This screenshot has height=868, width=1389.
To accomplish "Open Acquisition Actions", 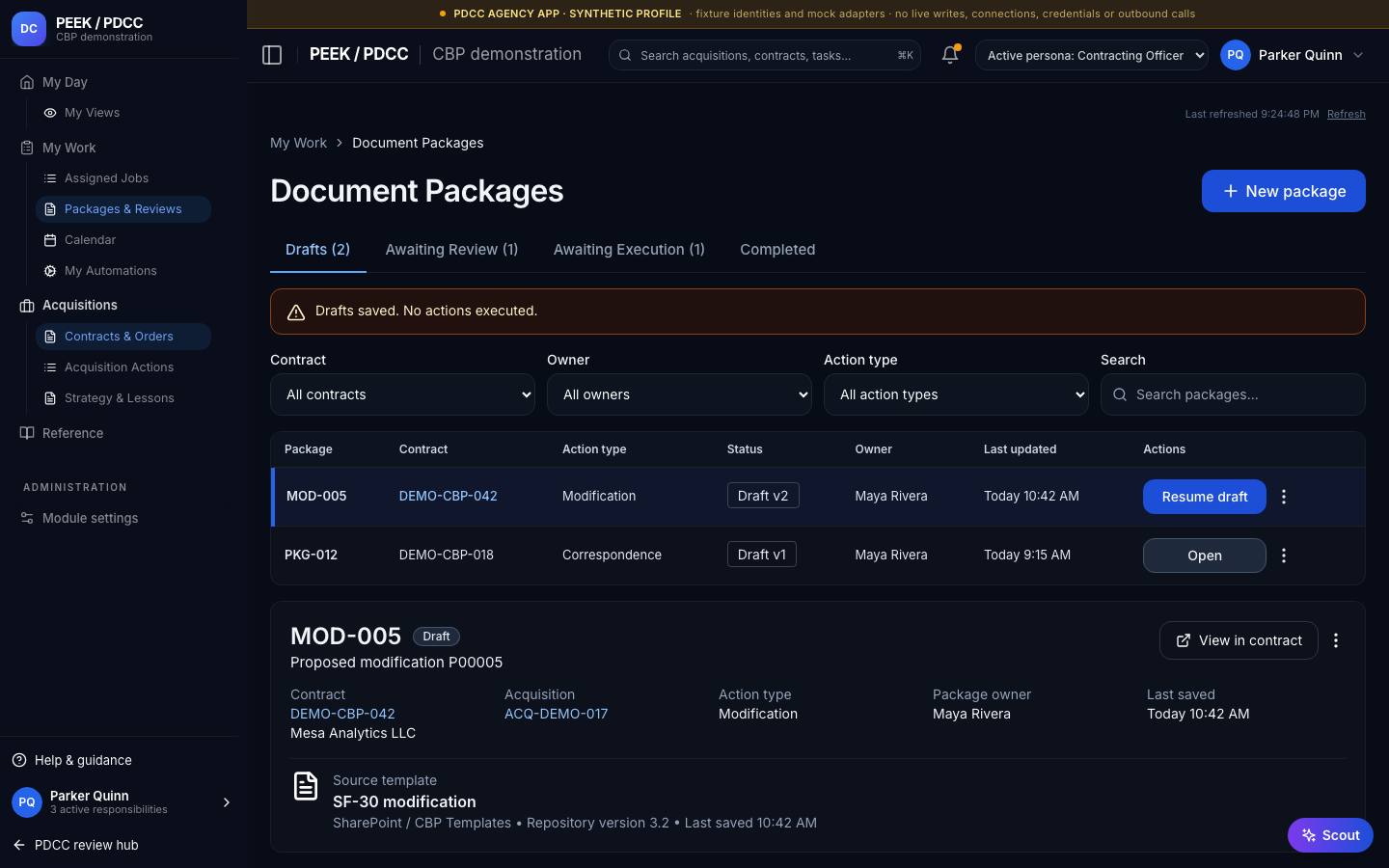I will (x=119, y=367).
